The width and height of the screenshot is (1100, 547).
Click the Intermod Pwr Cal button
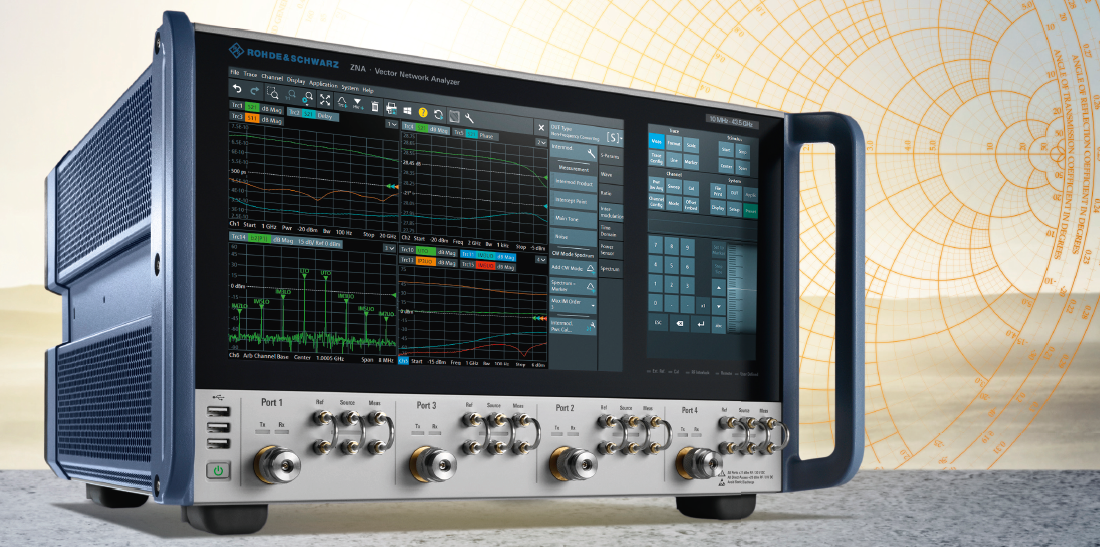[x=574, y=327]
